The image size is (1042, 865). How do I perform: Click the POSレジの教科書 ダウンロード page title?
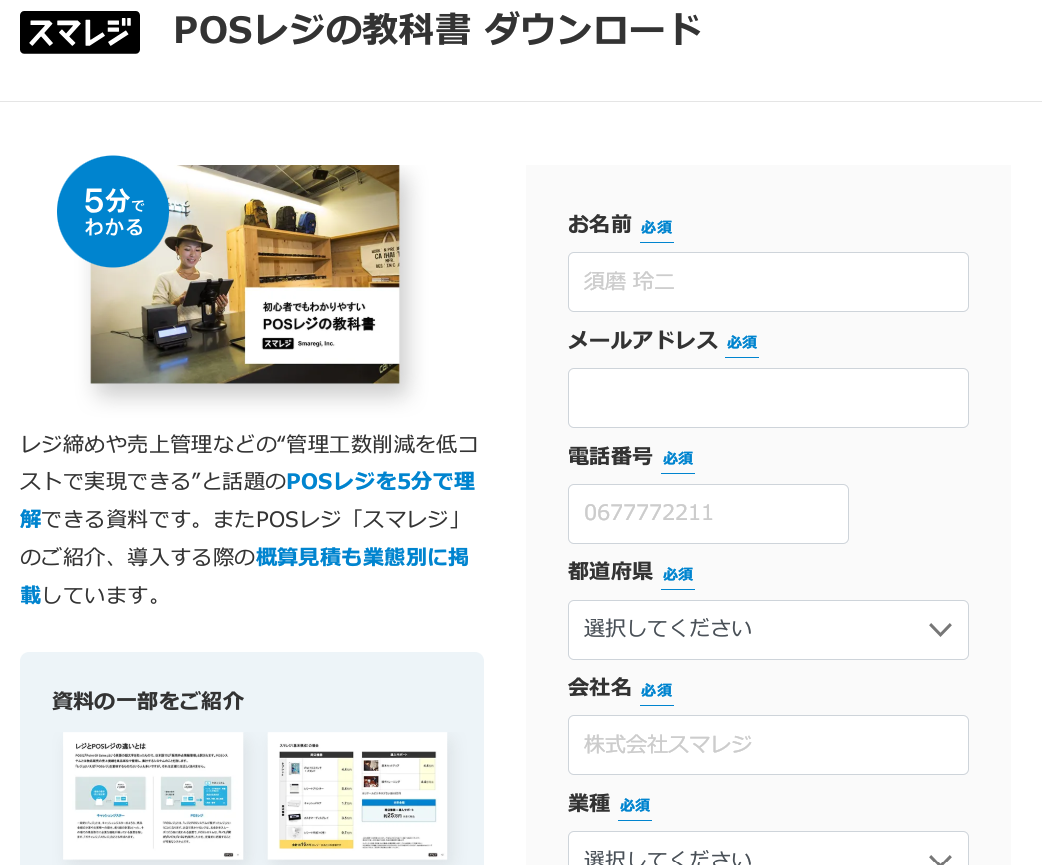point(437,30)
